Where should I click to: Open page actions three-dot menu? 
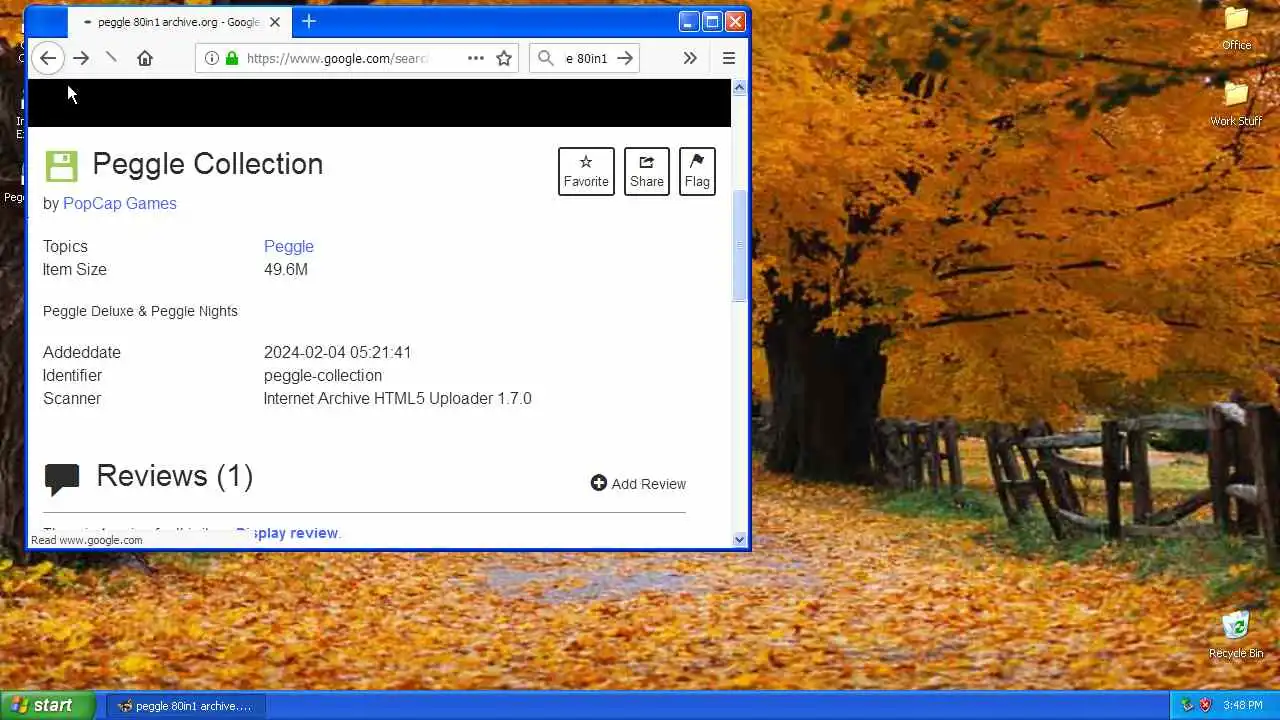pos(475,58)
